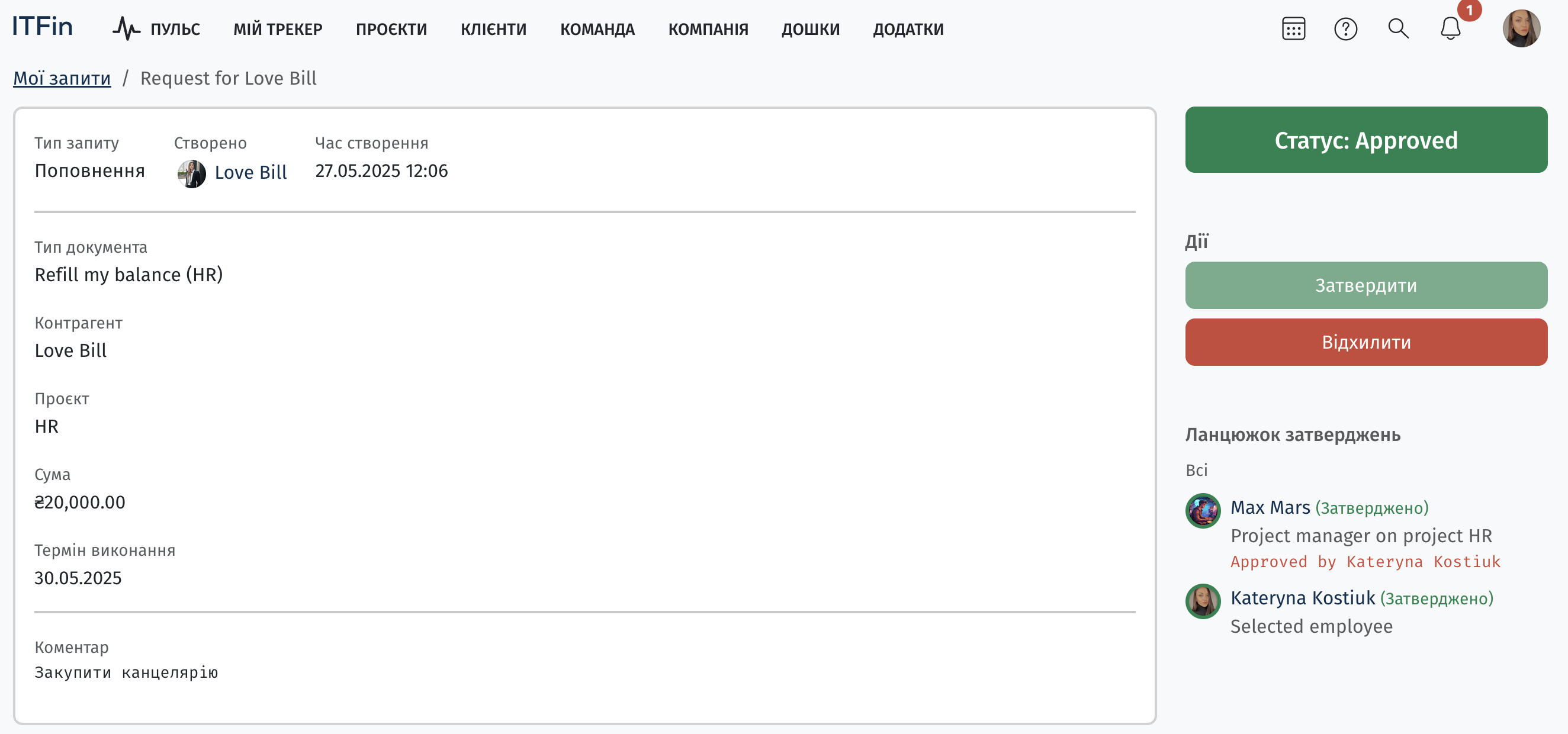Open Kateryna Kostiuk avatar in approval chain
Viewport: 1568px width, 734px height.
coord(1203,601)
